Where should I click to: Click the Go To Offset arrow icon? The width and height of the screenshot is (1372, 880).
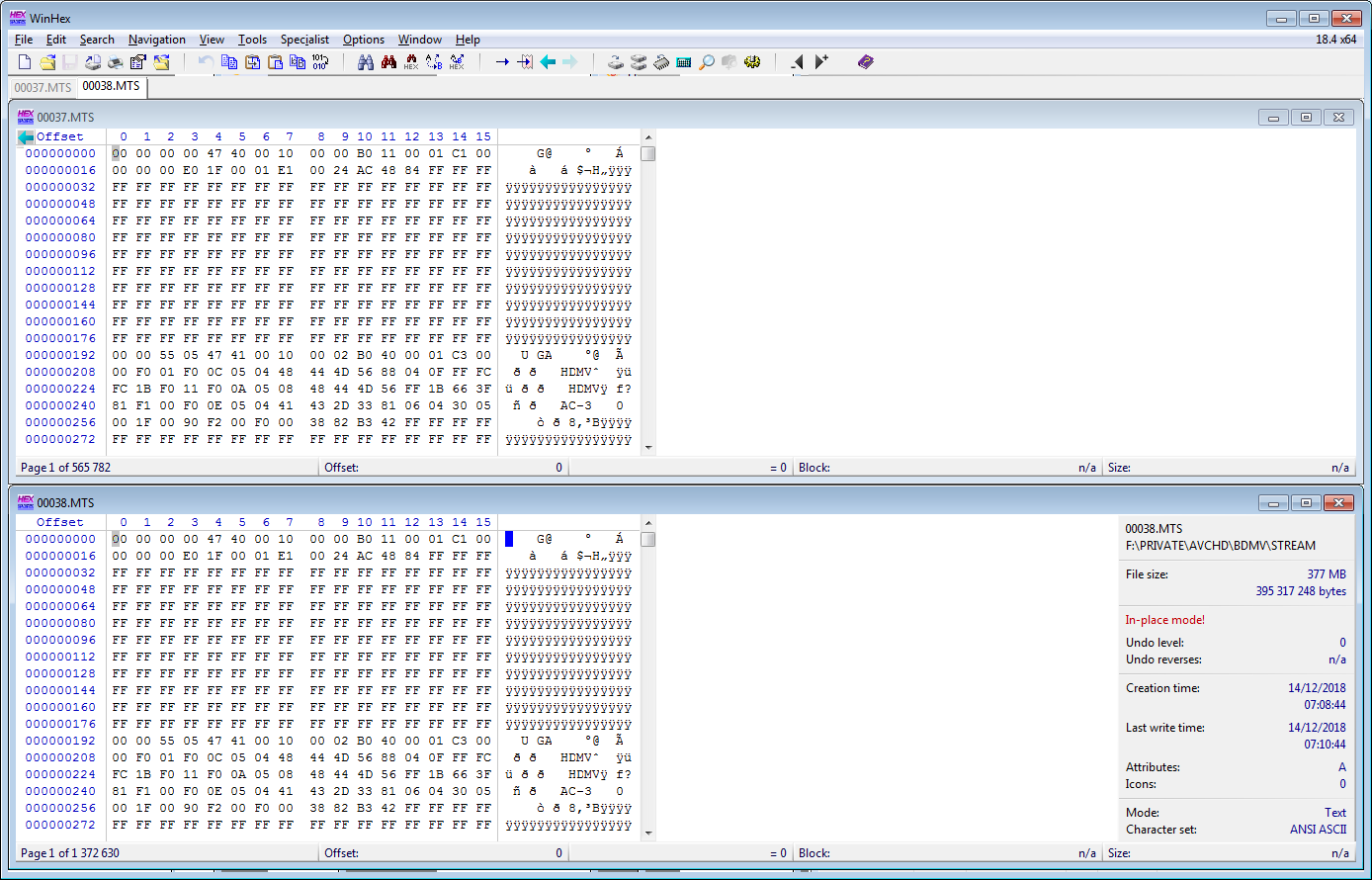(502, 62)
